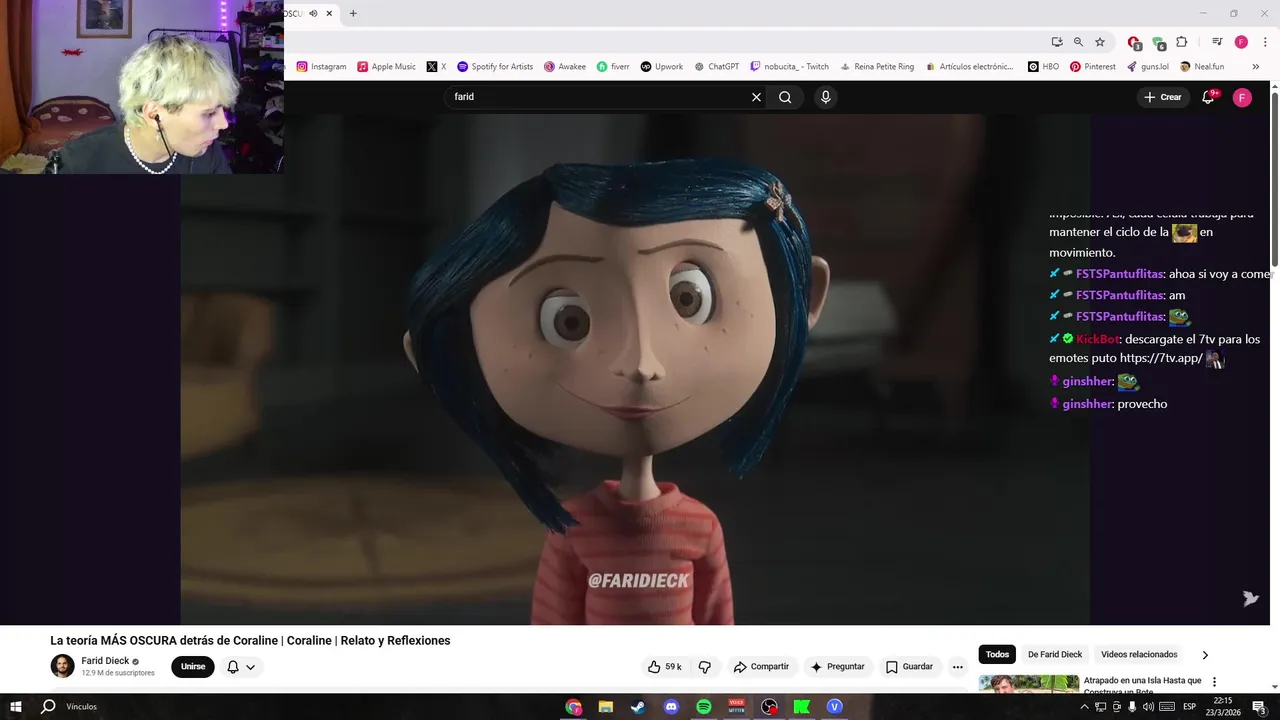The image size is (1280, 720).
Task: Select the 'Videos relacionados' filter chip
Action: point(1139,655)
